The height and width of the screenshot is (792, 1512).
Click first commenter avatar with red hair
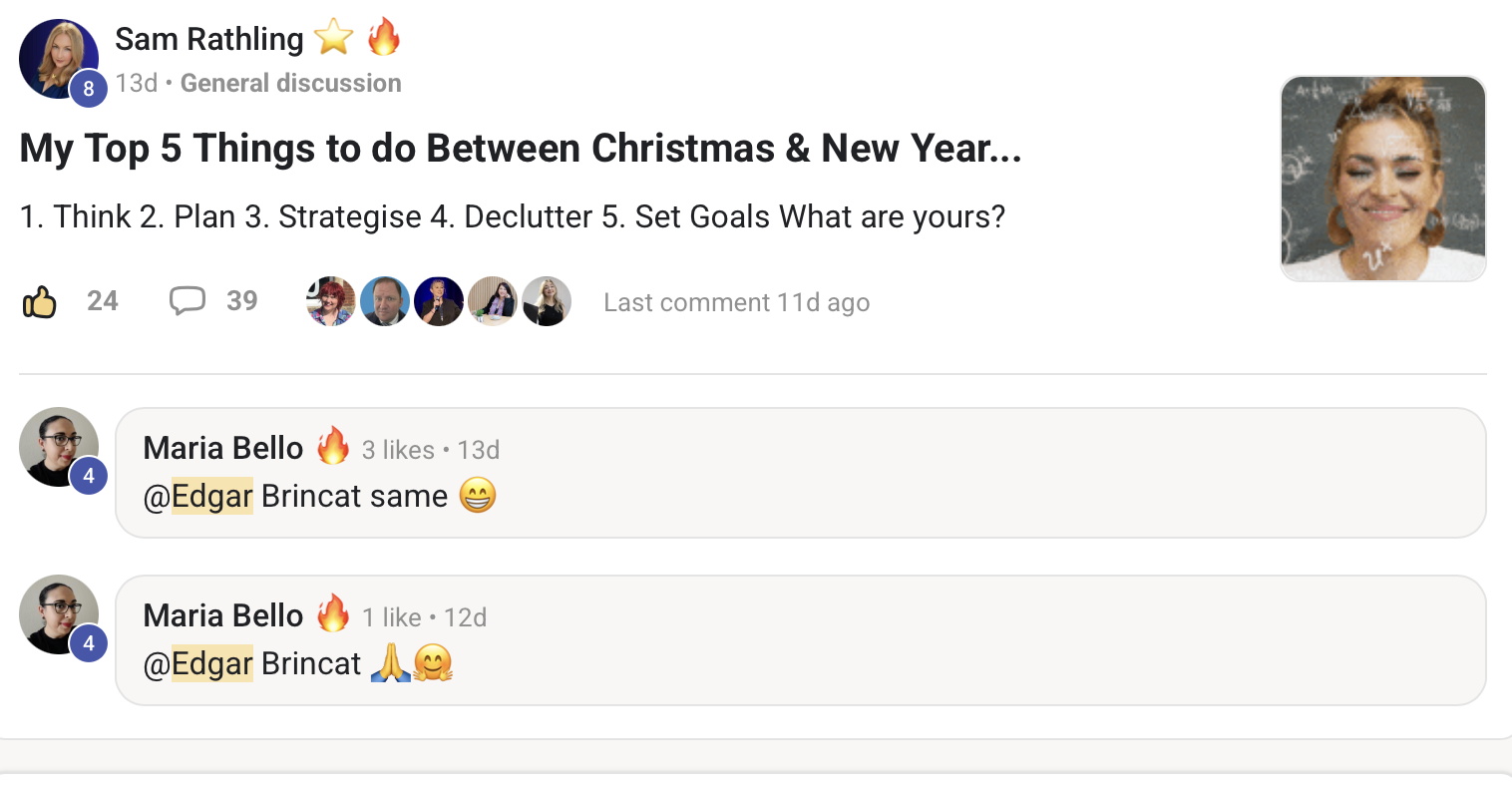coord(330,301)
